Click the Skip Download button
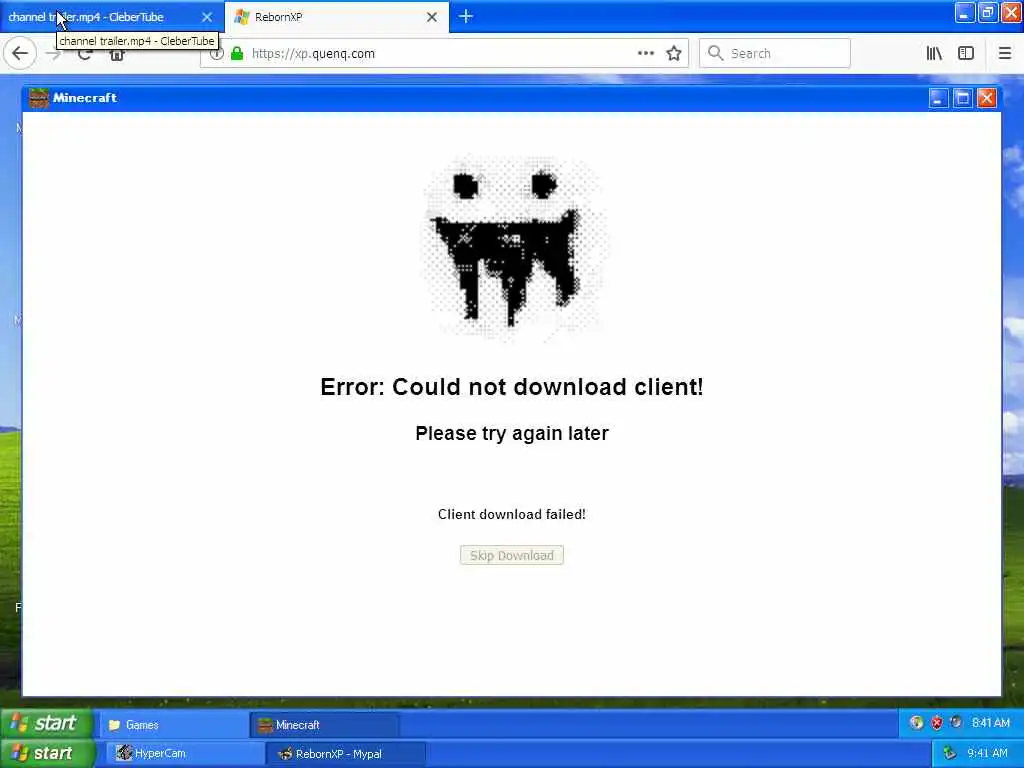 click(x=511, y=555)
